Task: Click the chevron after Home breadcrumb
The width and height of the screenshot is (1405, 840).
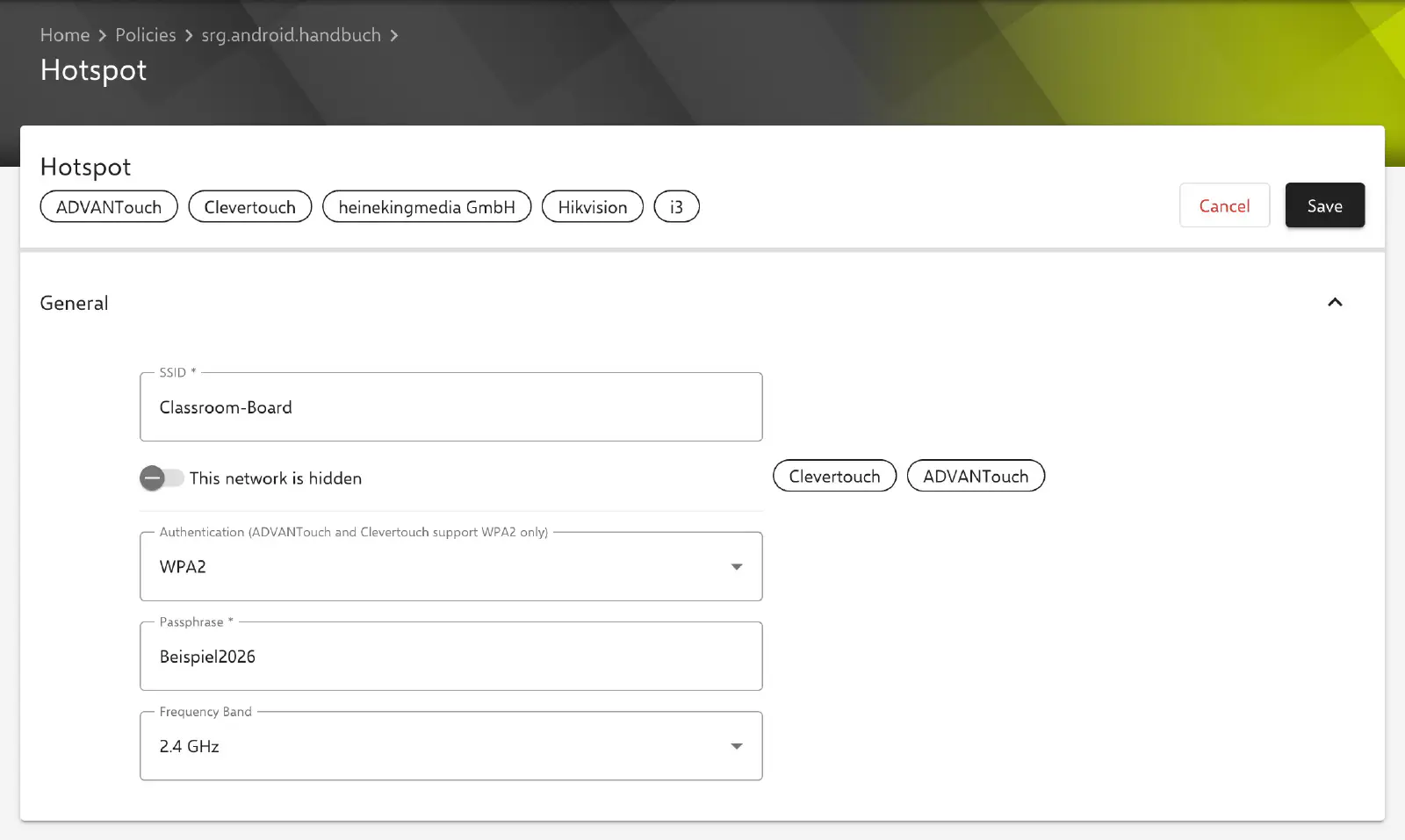Action: coord(103,36)
